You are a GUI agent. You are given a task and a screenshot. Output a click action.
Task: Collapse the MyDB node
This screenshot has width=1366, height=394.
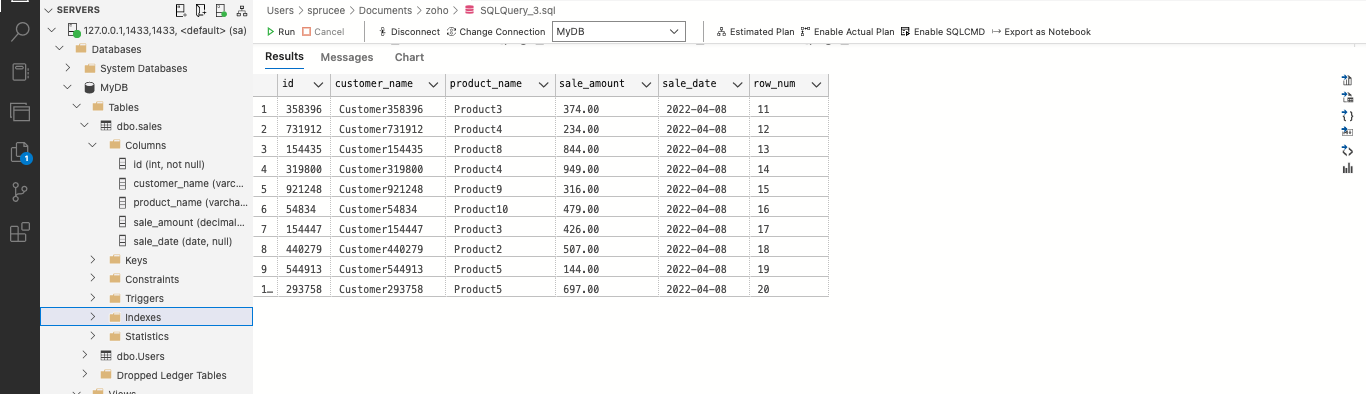(x=68, y=88)
